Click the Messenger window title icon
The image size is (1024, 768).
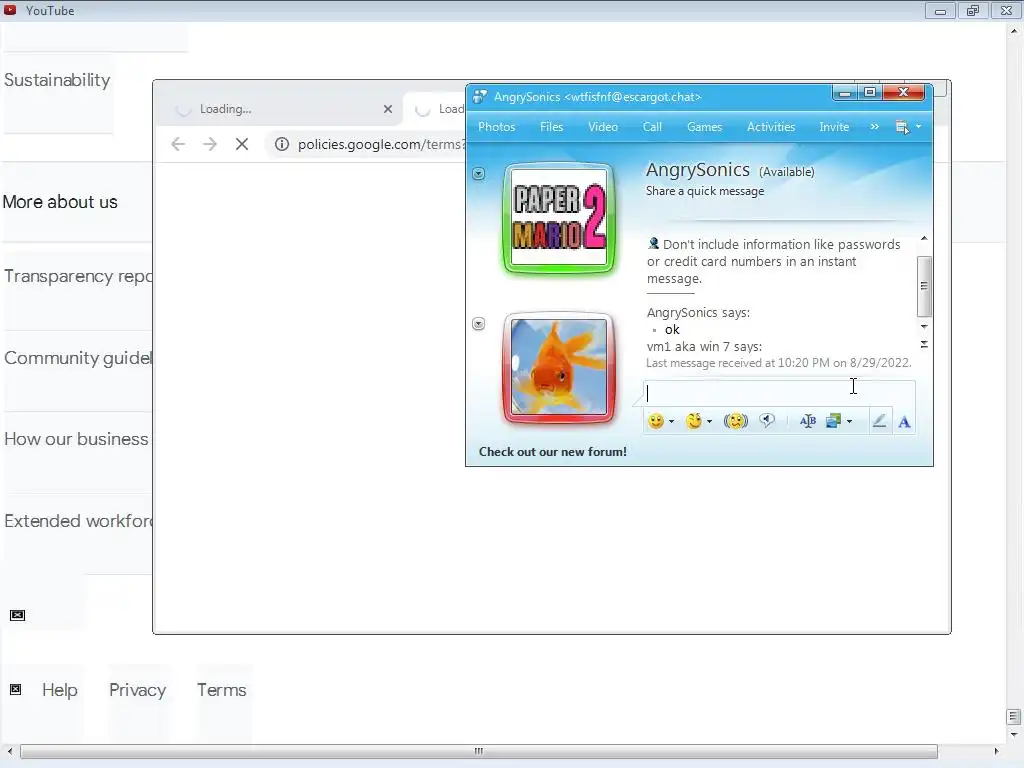coord(480,97)
